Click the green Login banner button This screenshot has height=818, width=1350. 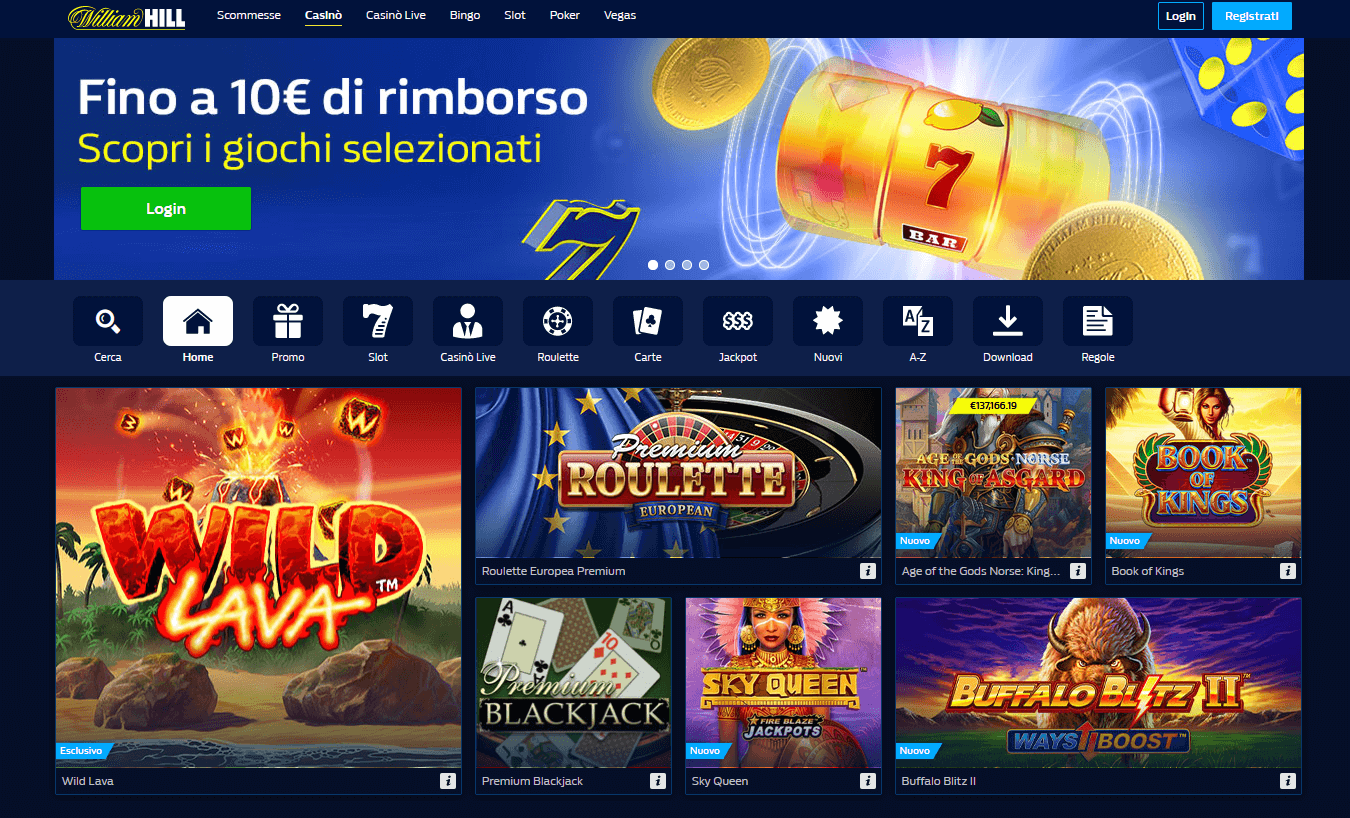(166, 208)
